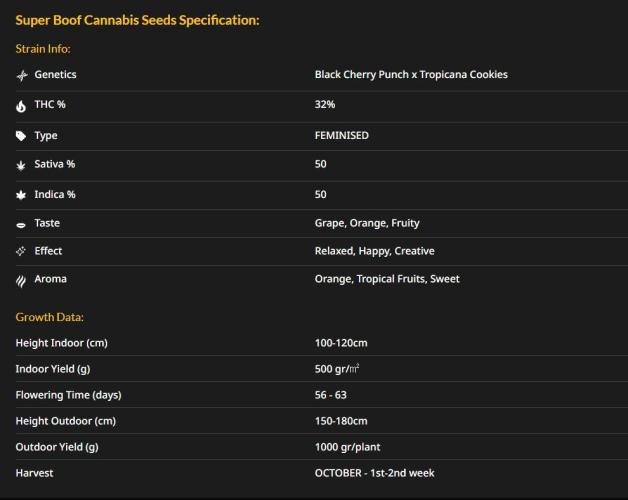The width and height of the screenshot is (628, 500).
Task: Click the Aroma waves icon
Action: (21, 281)
